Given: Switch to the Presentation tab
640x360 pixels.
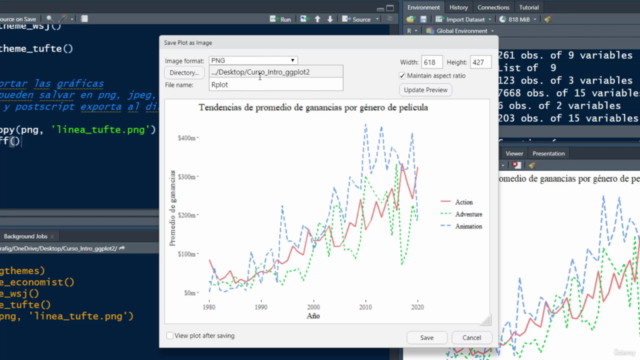Looking at the screenshot, I should pyautogui.click(x=548, y=153).
